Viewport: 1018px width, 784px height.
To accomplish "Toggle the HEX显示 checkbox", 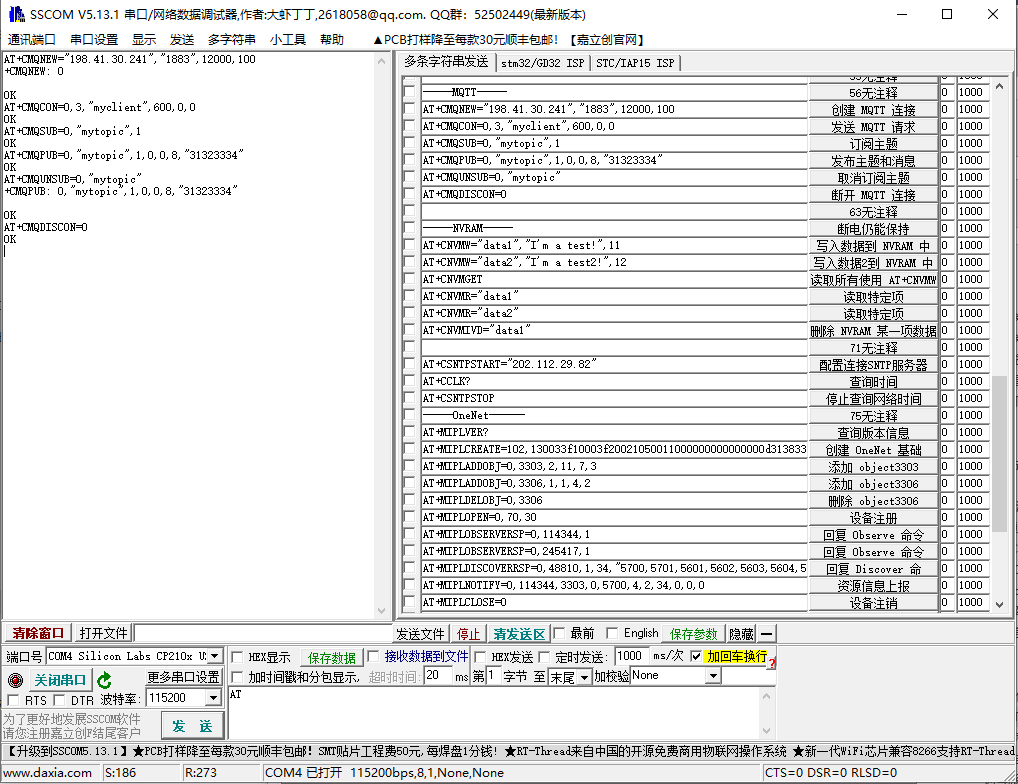I will point(238,657).
